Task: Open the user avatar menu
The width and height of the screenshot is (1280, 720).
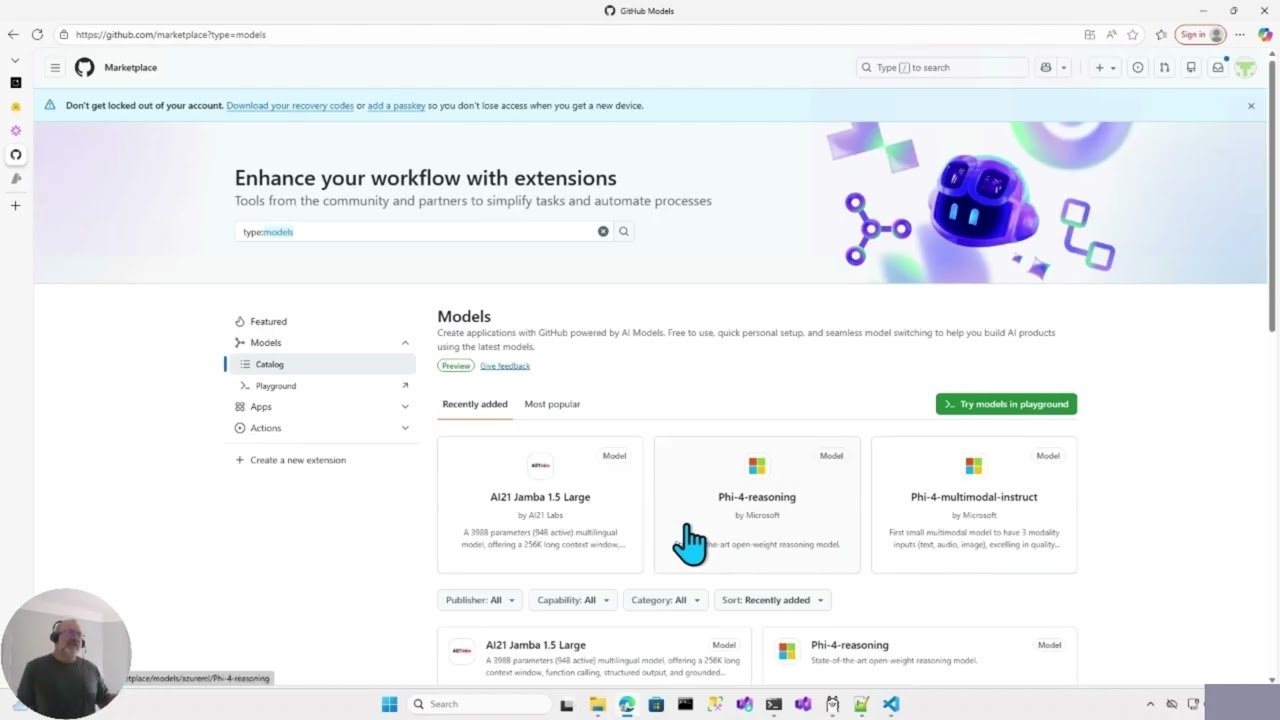Action: pos(1245,67)
